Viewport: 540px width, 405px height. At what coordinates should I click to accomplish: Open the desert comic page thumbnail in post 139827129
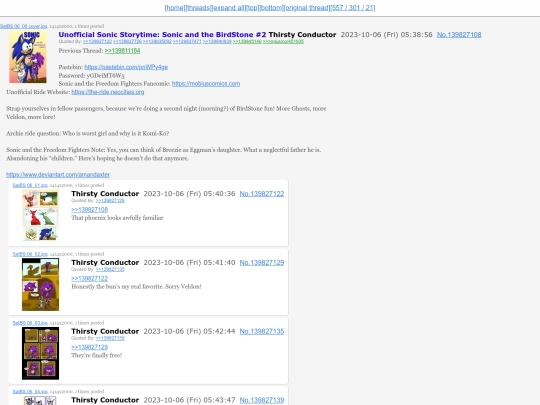click(x=40, y=284)
